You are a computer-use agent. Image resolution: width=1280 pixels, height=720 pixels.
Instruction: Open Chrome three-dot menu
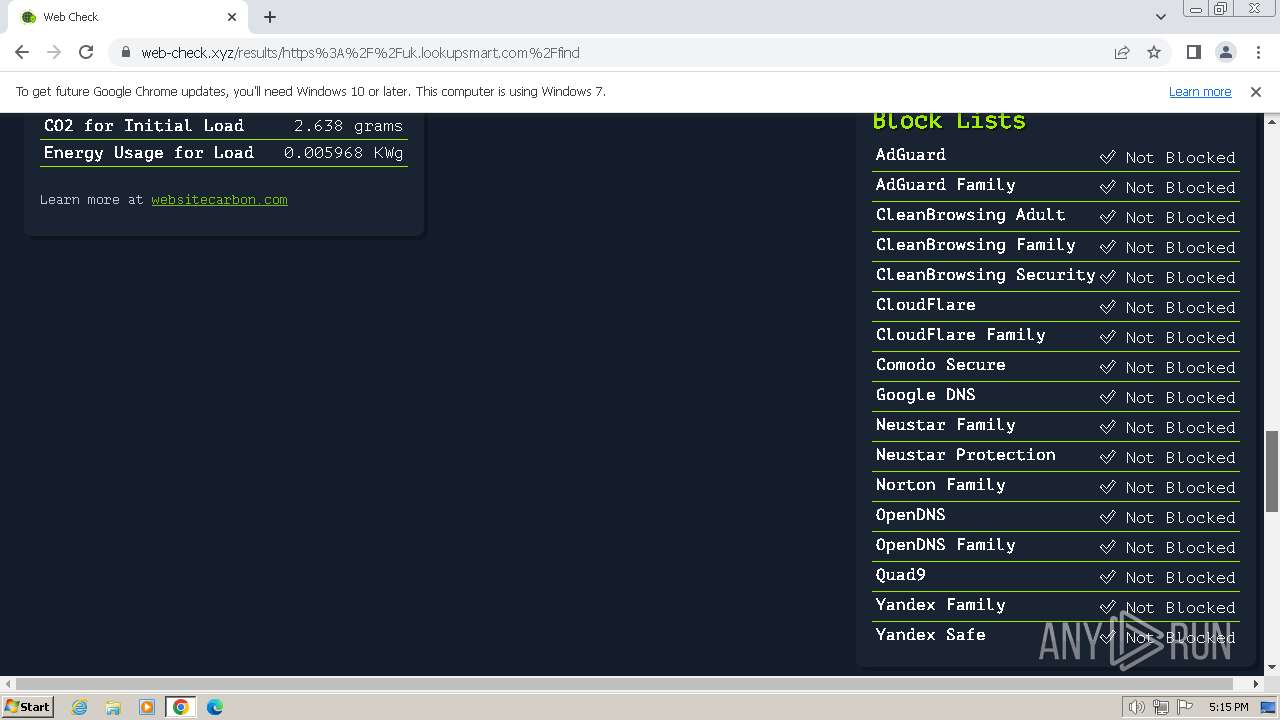click(1258, 53)
